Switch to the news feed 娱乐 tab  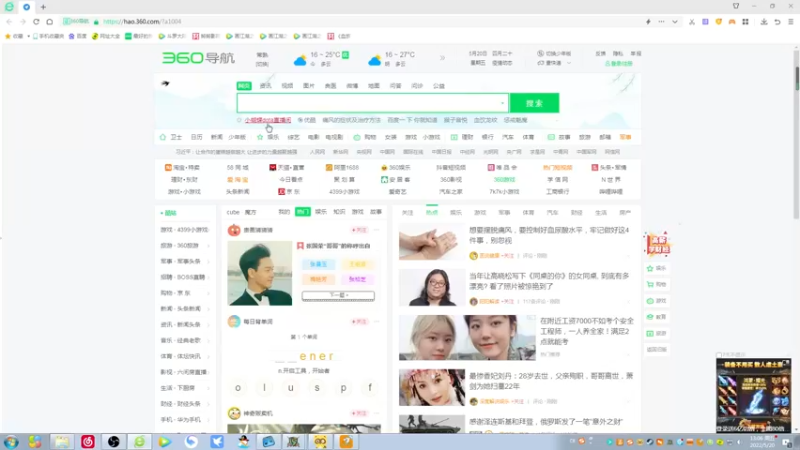click(456, 212)
